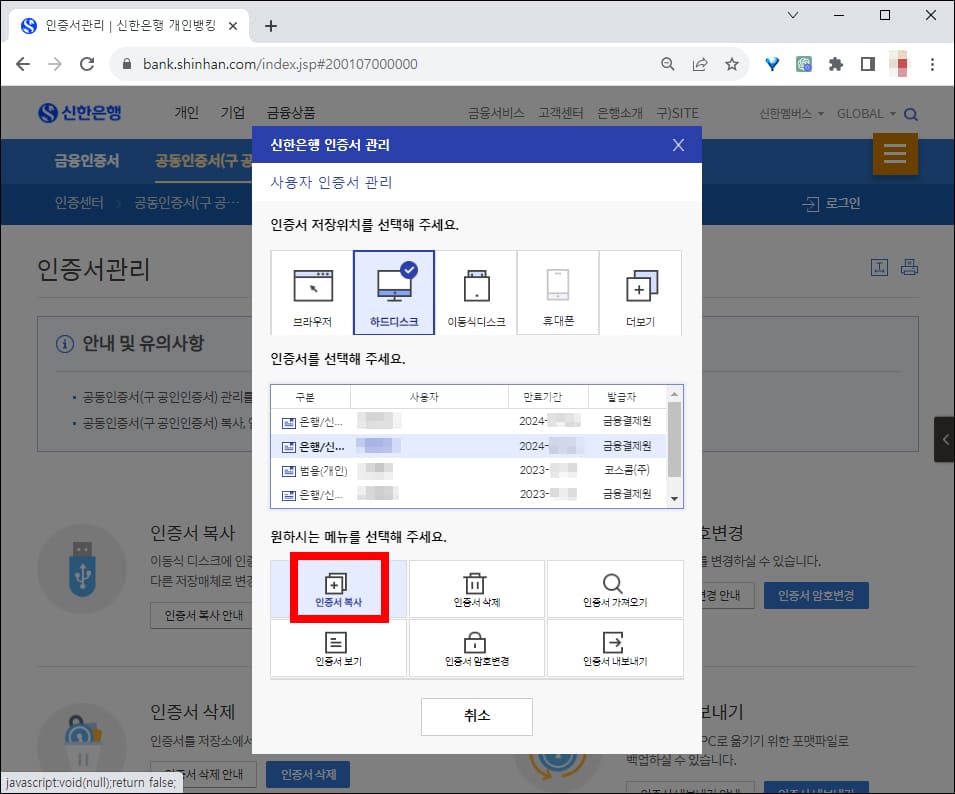Click the 인증서 삭제 trash icon
955x794 pixels.
pos(476,580)
